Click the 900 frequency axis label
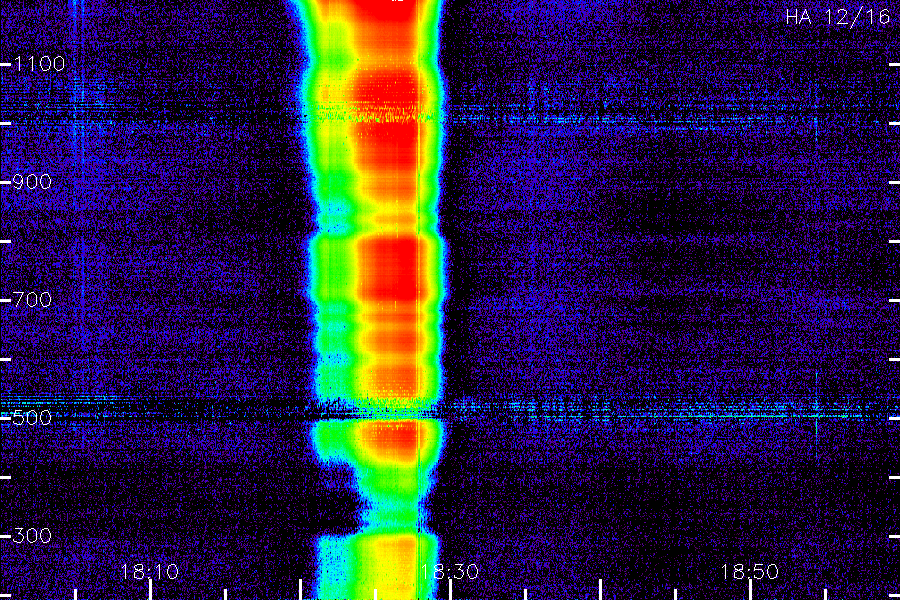 [32, 182]
